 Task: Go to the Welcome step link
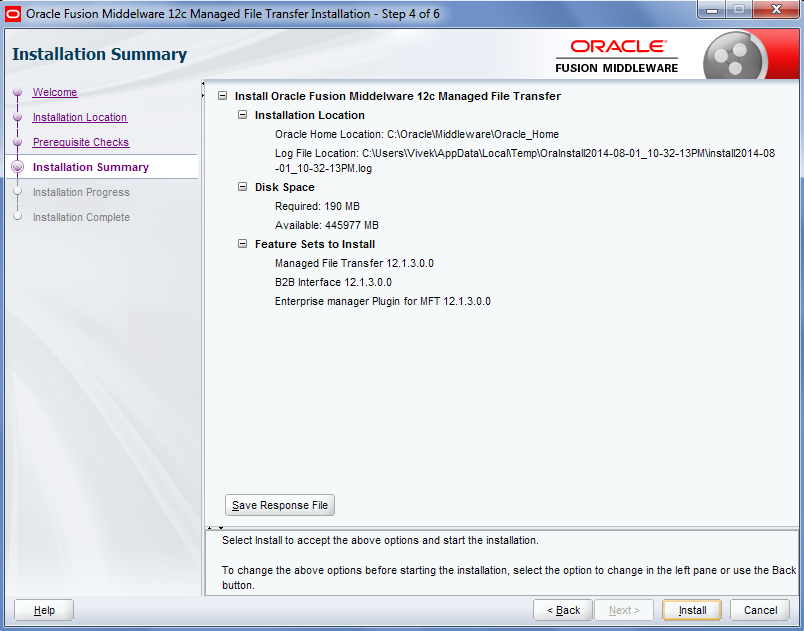coord(55,92)
